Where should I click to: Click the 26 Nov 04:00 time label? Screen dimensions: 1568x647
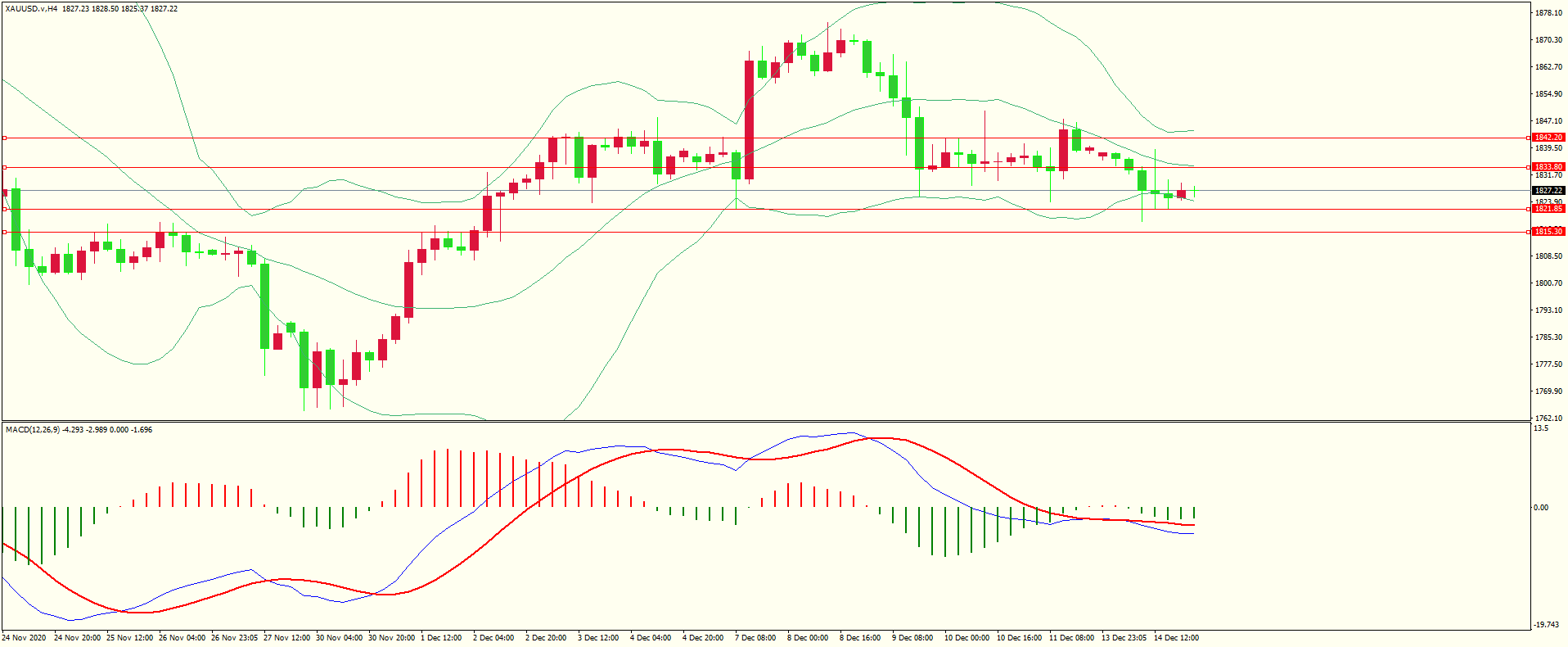(x=182, y=638)
